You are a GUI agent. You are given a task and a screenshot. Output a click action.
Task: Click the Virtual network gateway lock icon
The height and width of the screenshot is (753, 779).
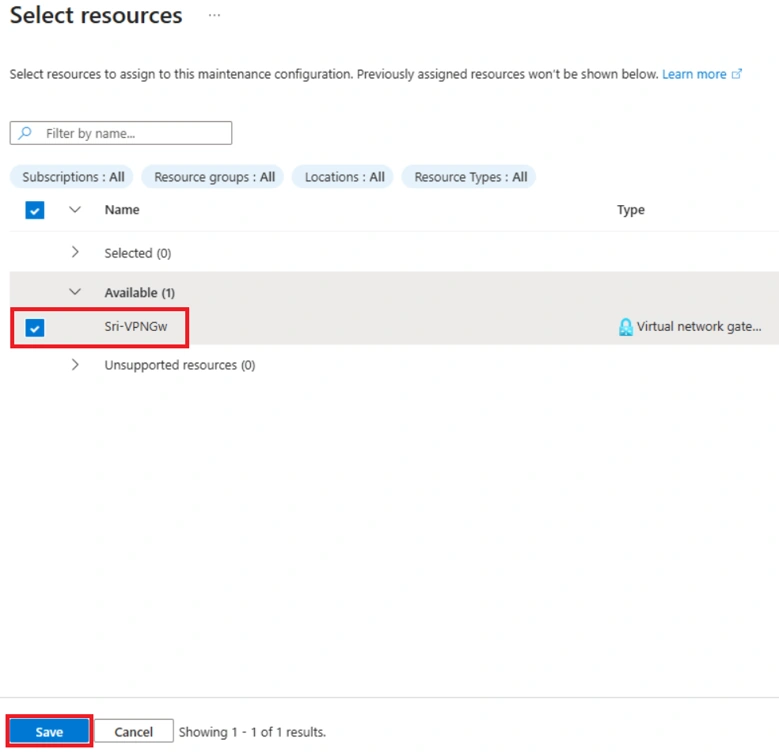click(x=625, y=327)
